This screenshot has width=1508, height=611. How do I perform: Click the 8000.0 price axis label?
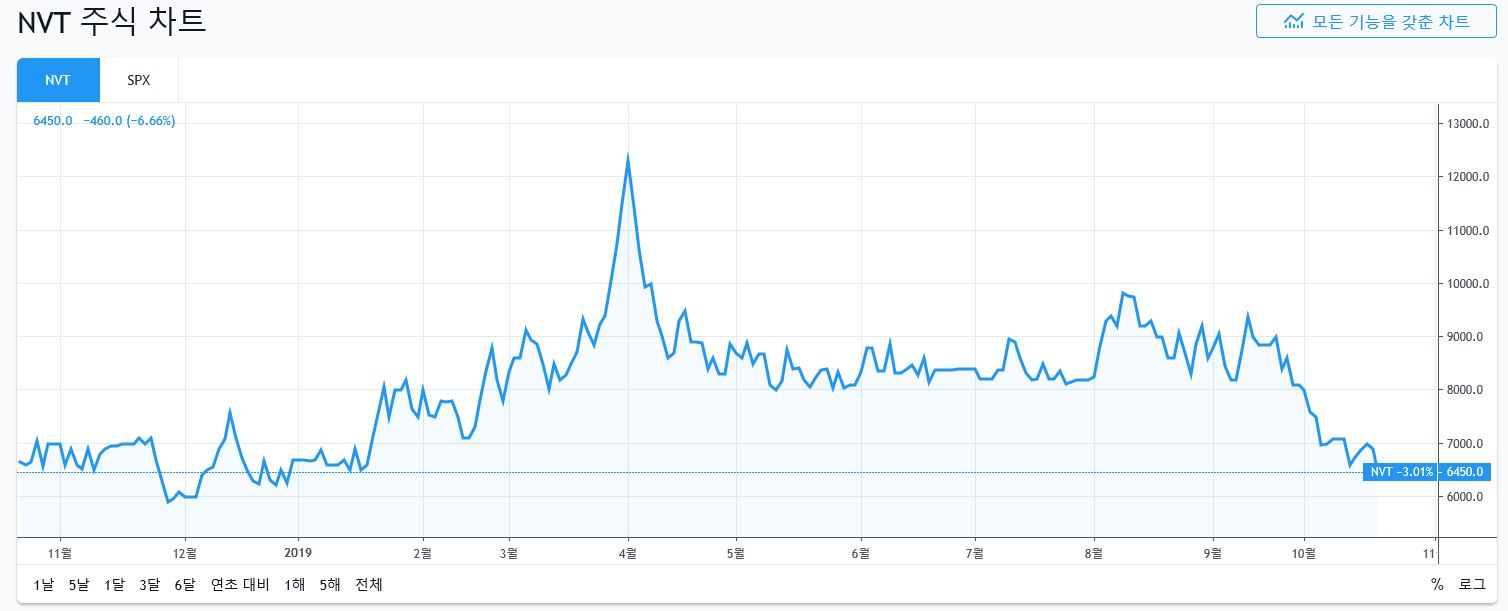coord(1466,390)
